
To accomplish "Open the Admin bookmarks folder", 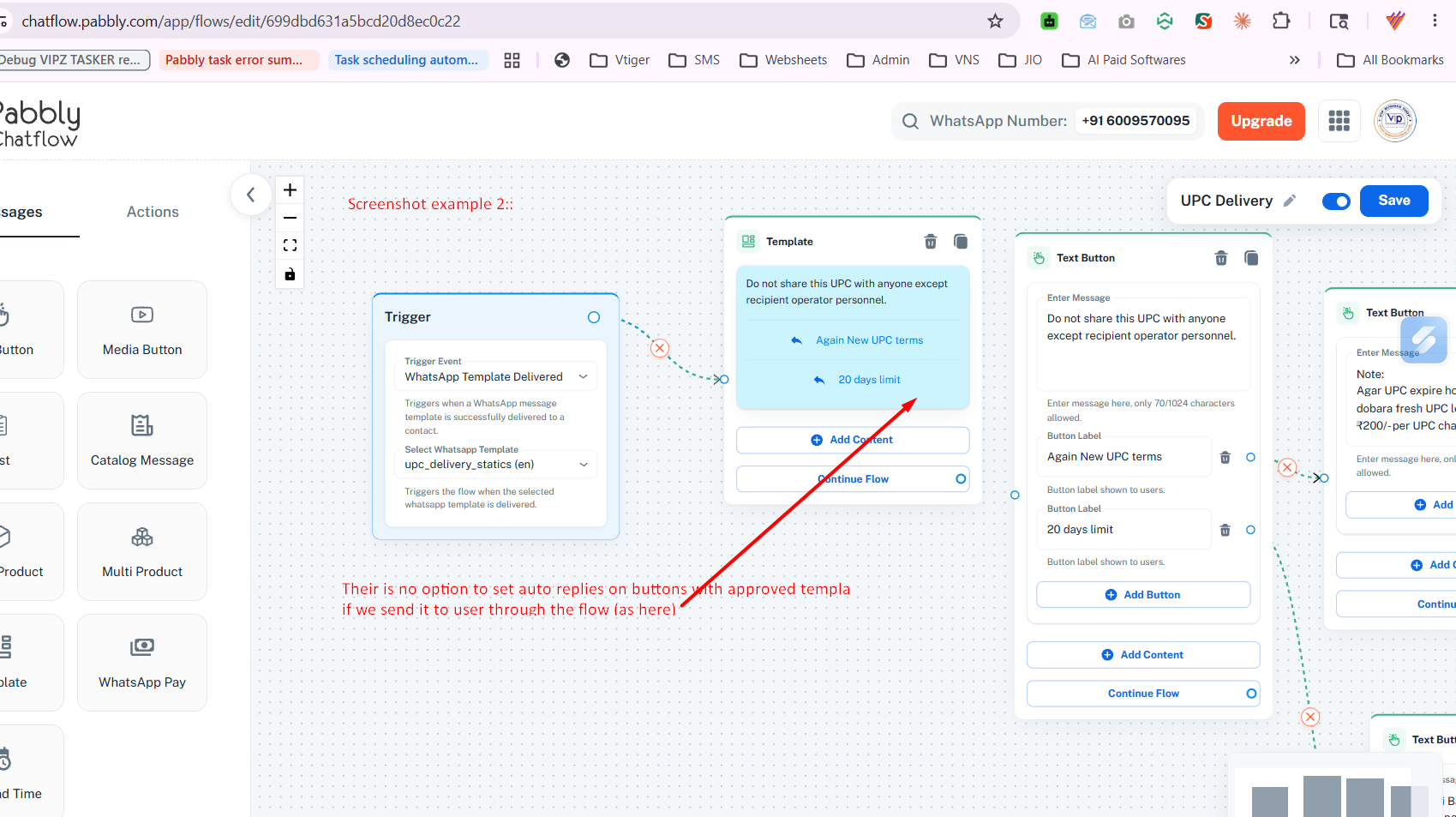I will pos(878,60).
